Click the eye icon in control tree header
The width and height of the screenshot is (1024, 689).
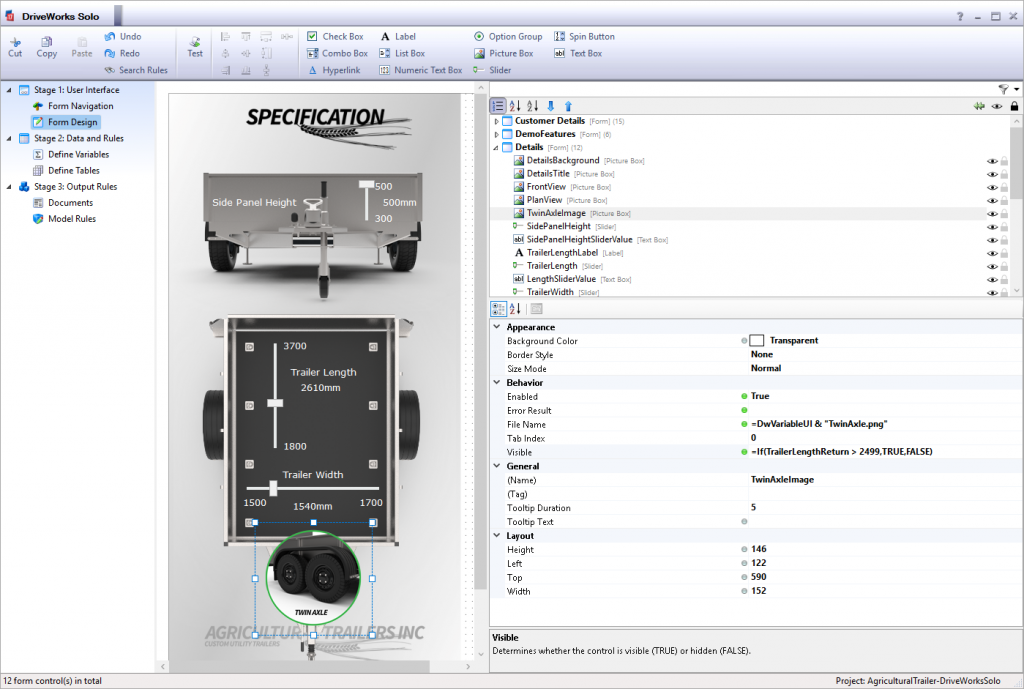click(997, 106)
